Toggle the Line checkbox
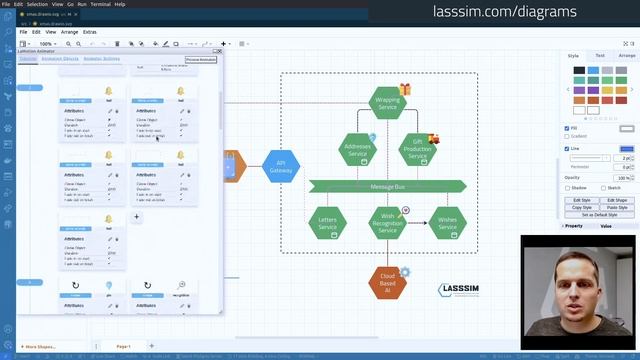640x360 pixels. coord(567,149)
